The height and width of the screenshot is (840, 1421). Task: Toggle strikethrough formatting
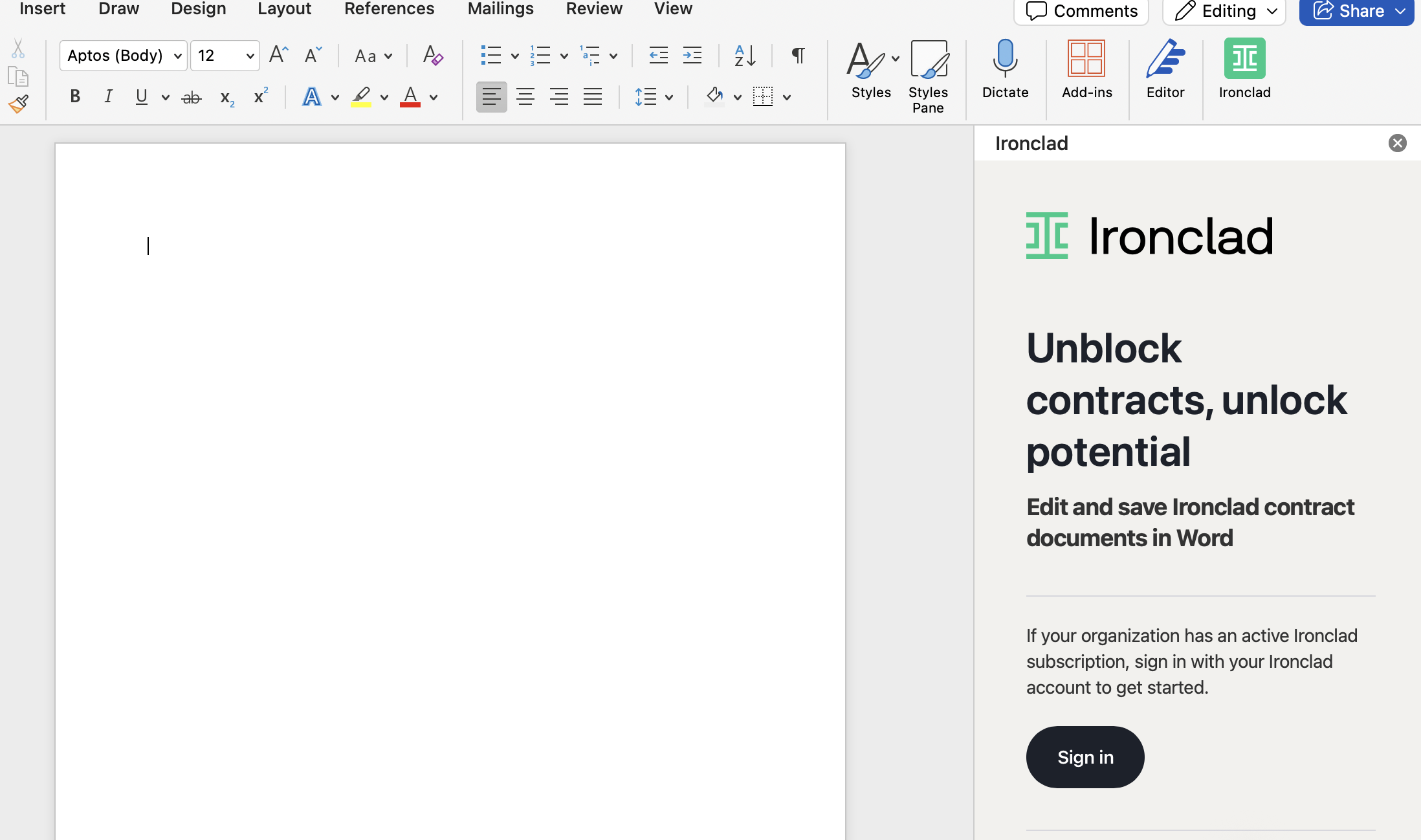click(192, 98)
